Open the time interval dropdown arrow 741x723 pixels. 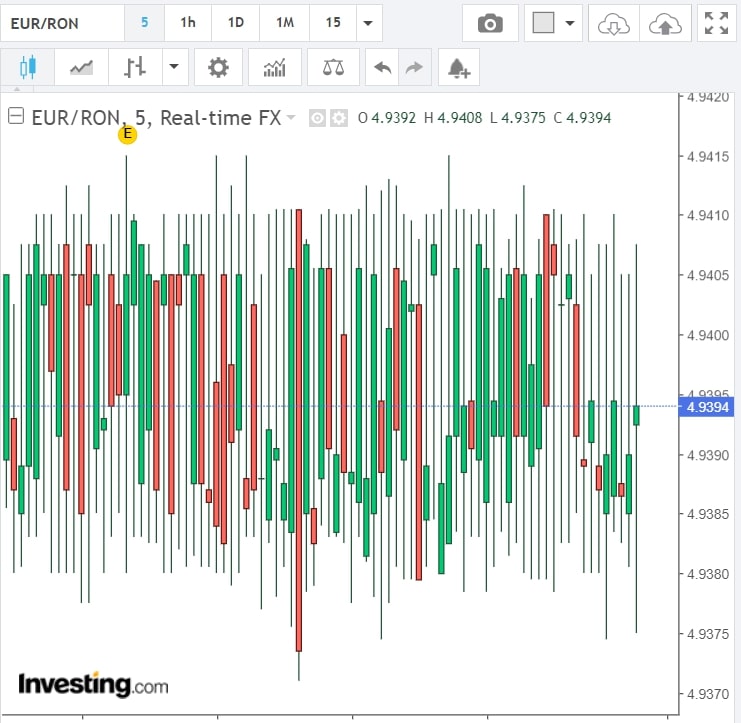(369, 23)
